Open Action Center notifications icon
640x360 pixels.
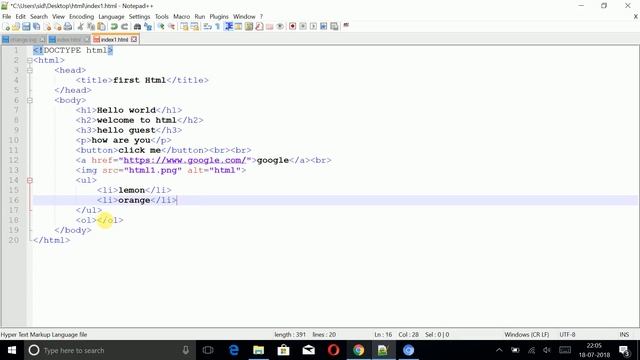click(624, 350)
